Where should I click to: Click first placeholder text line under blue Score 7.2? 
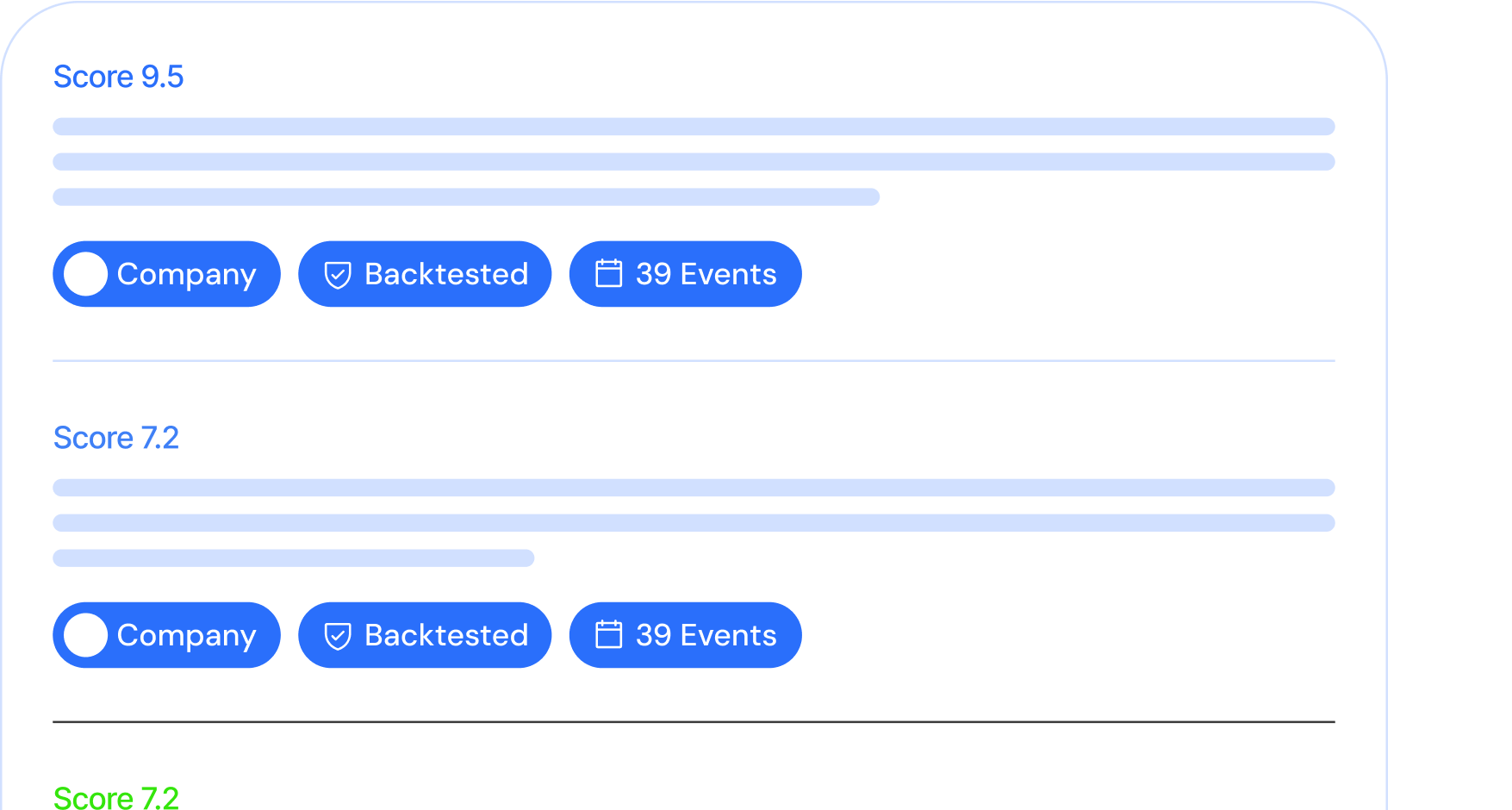point(694,488)
